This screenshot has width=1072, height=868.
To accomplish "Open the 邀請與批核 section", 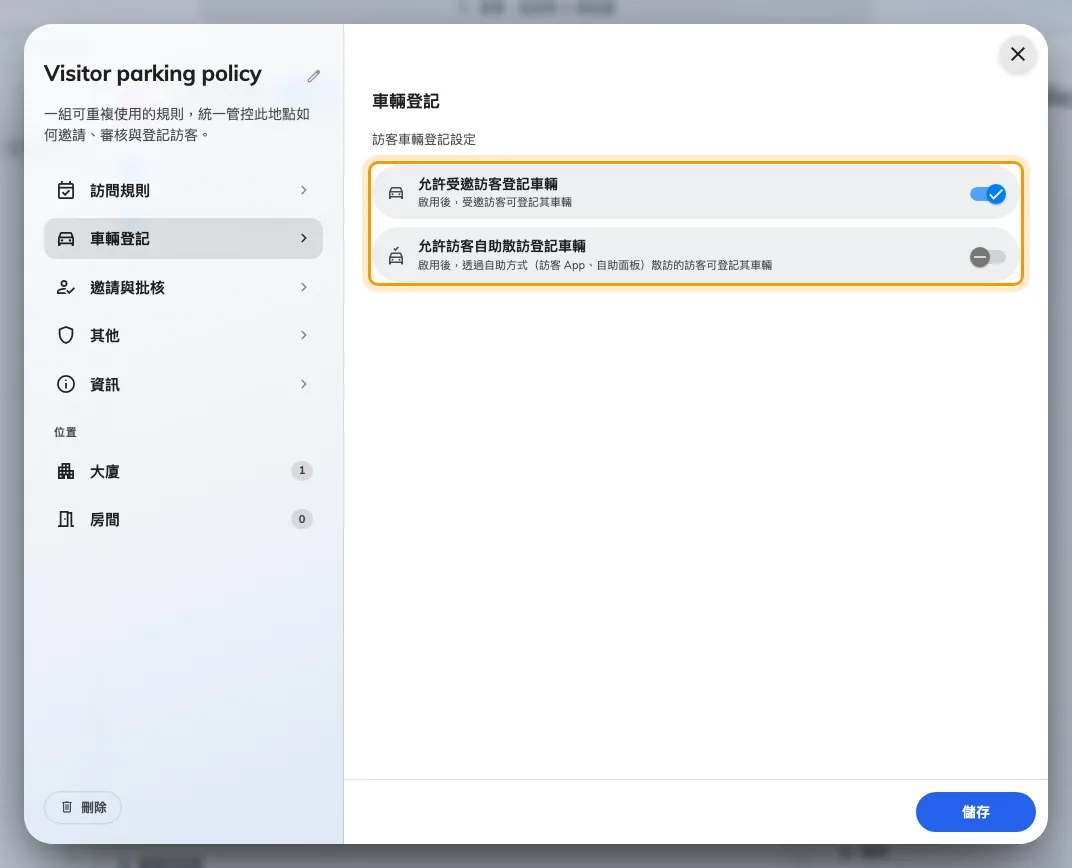I will click(x=183, y=287).
